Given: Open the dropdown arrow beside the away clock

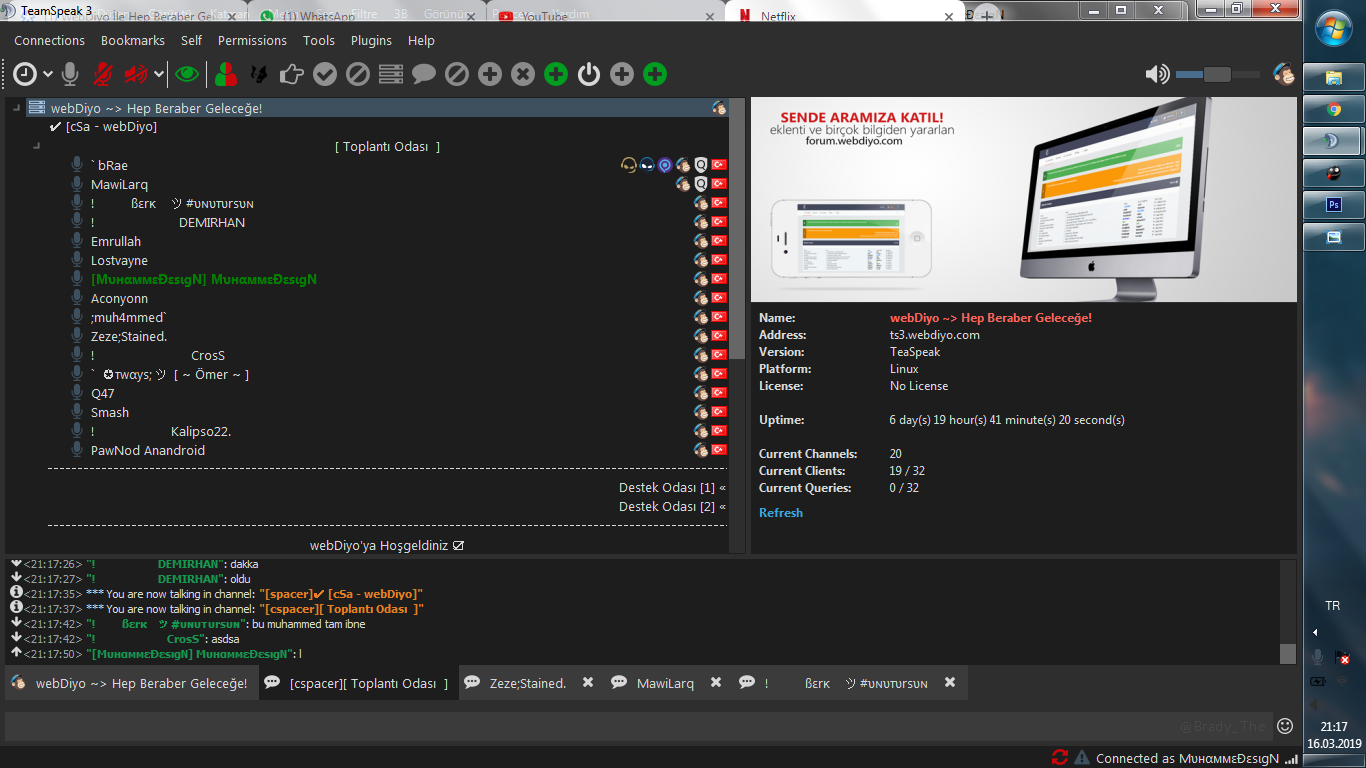Looking at the screenshot, I should [x=47, y=75].
